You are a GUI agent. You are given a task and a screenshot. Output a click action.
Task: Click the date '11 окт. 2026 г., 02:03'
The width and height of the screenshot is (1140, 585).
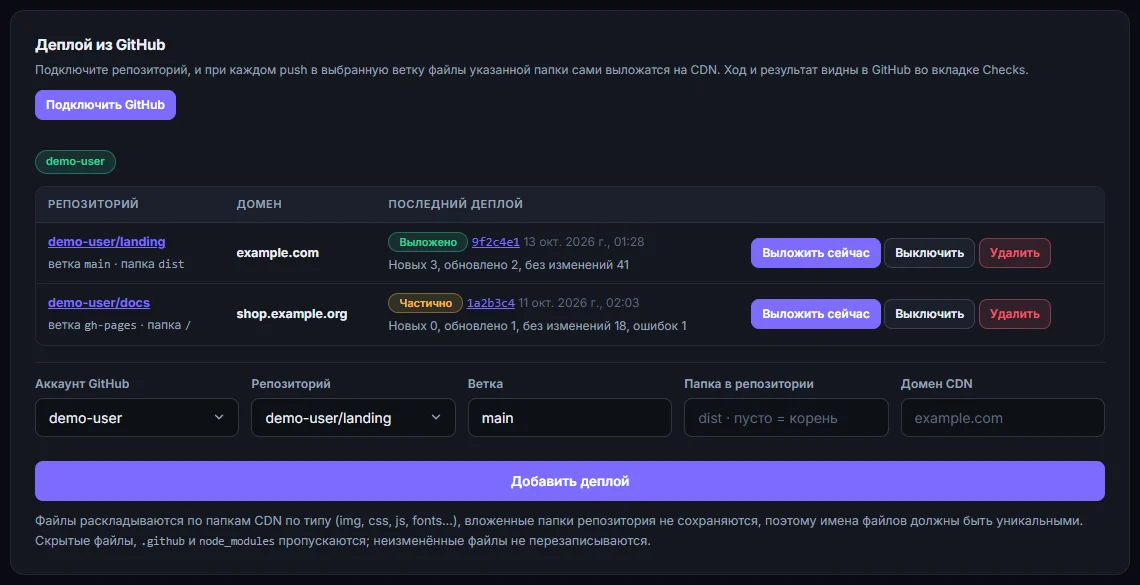tap(579, 303)
